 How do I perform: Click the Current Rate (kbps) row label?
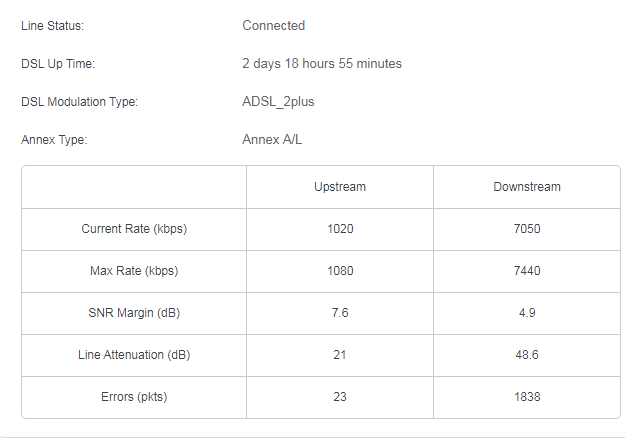pyautogui.click(x=134, y=229)
